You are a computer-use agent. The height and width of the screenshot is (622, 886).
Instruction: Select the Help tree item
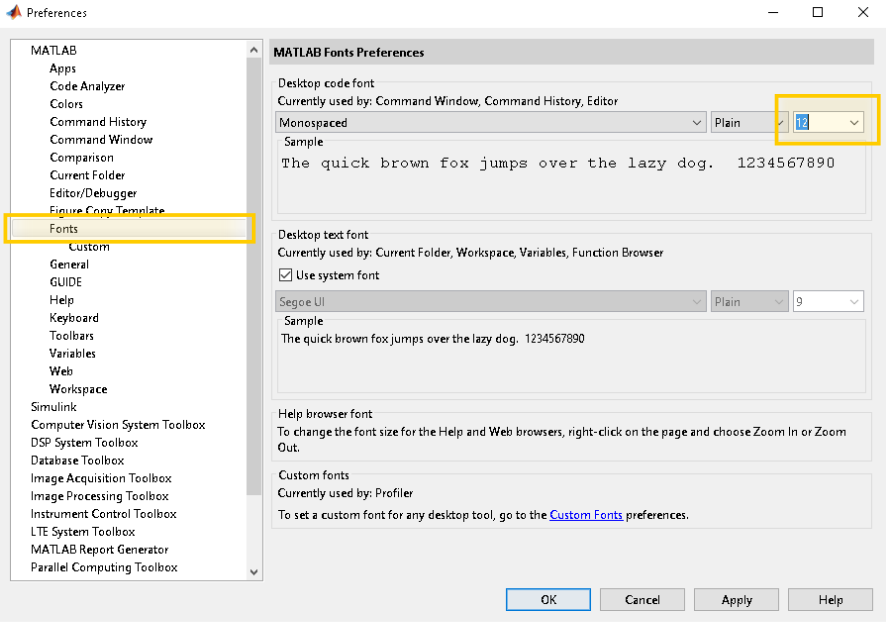tap(62, 300)
